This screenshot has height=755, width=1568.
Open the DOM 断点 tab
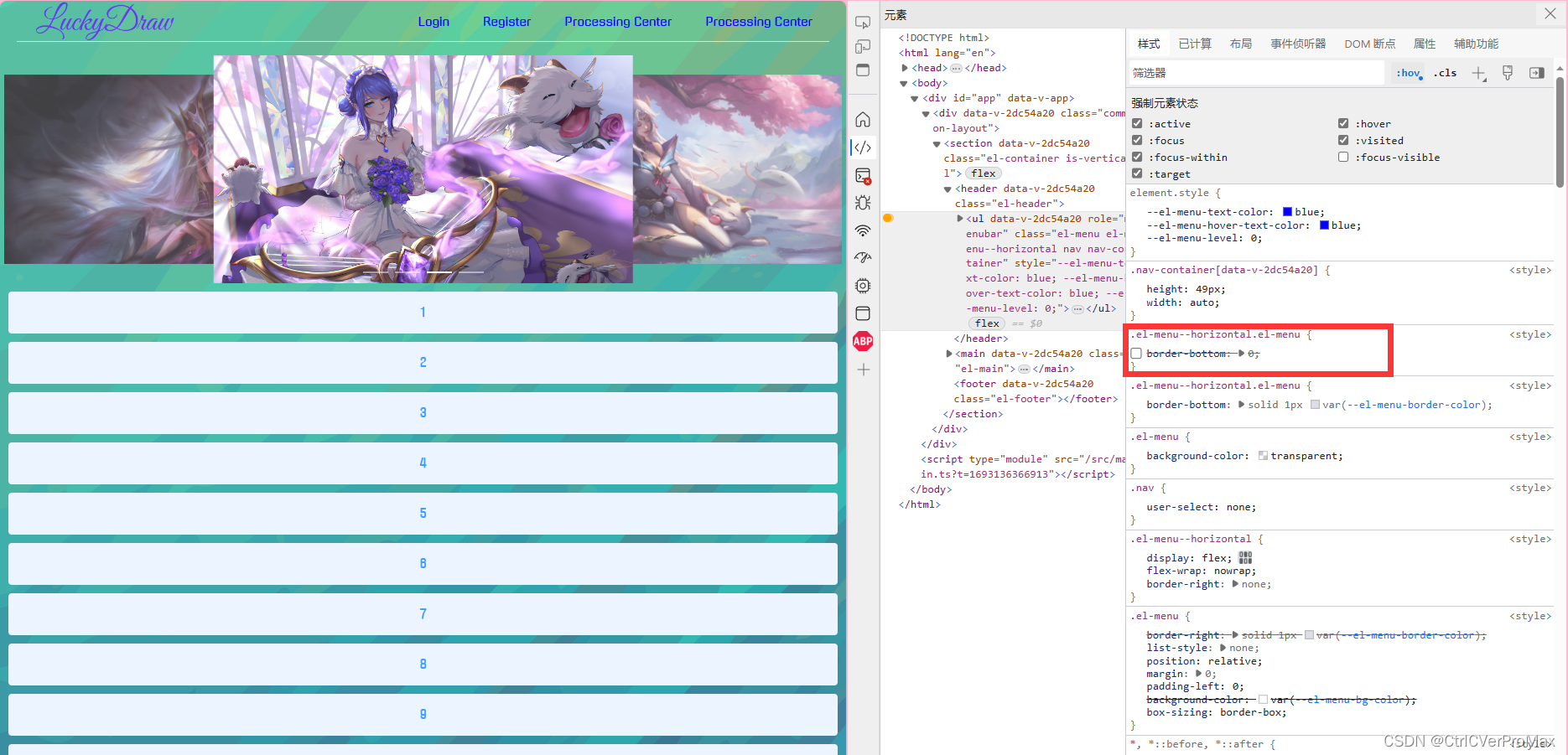1370,44
